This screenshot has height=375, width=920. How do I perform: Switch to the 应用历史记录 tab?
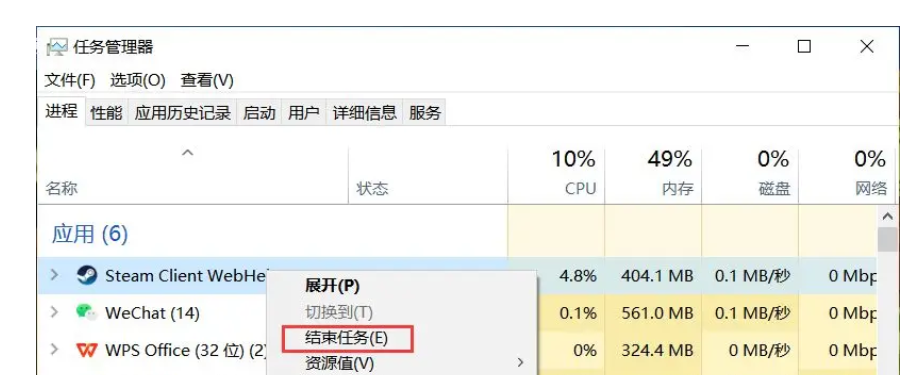(182, 113)
